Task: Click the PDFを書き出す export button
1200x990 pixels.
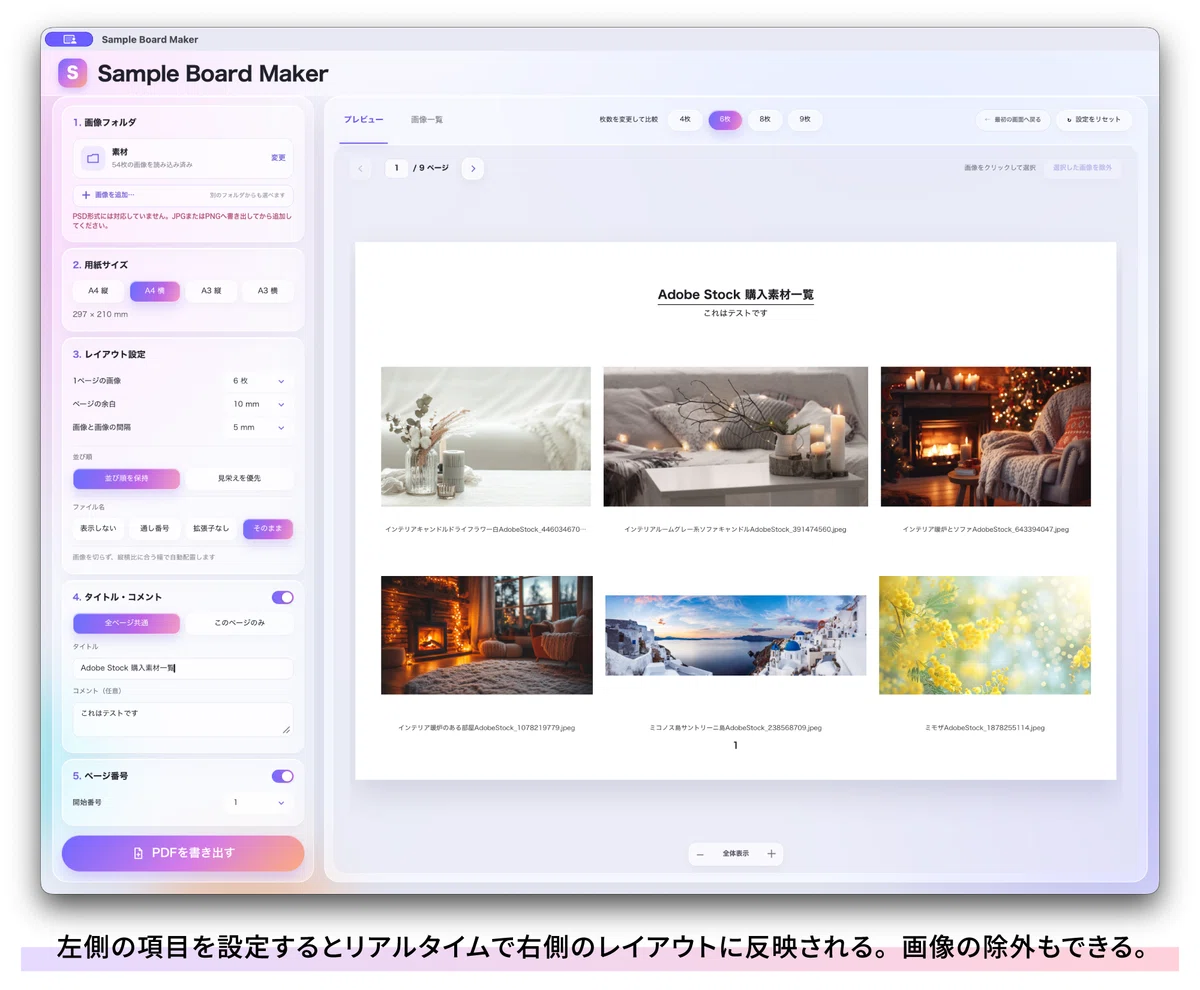Action: (183, 853)
